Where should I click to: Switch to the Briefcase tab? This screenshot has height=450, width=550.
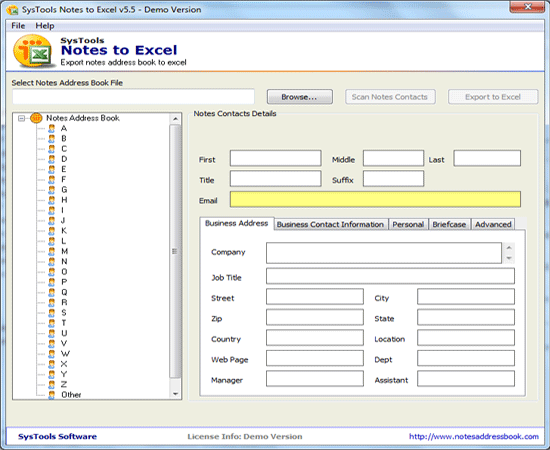pos(449,224)
